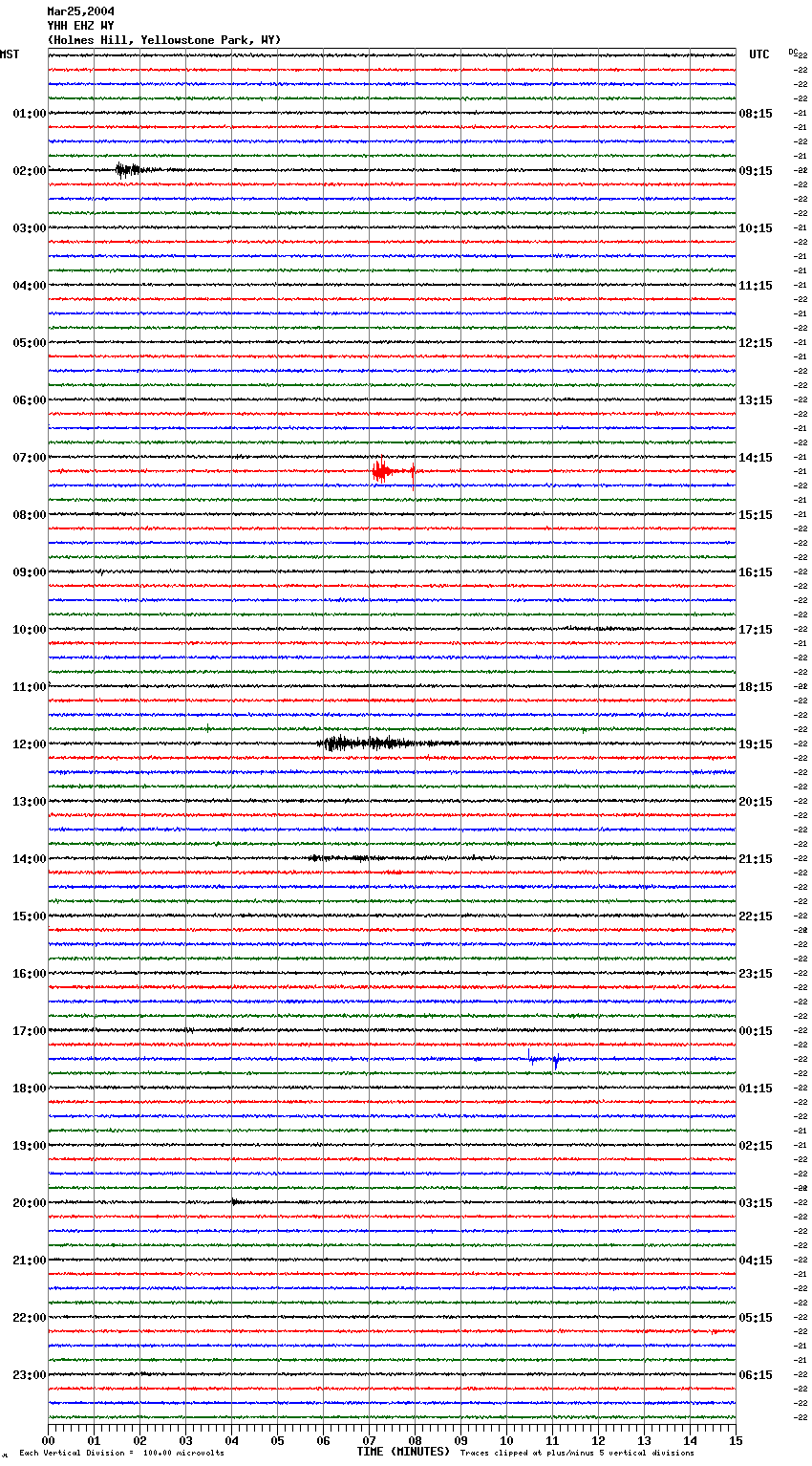Click minute 12 on the time axis
This screenshot has height=1466, width=812.
coord(598,1440)
